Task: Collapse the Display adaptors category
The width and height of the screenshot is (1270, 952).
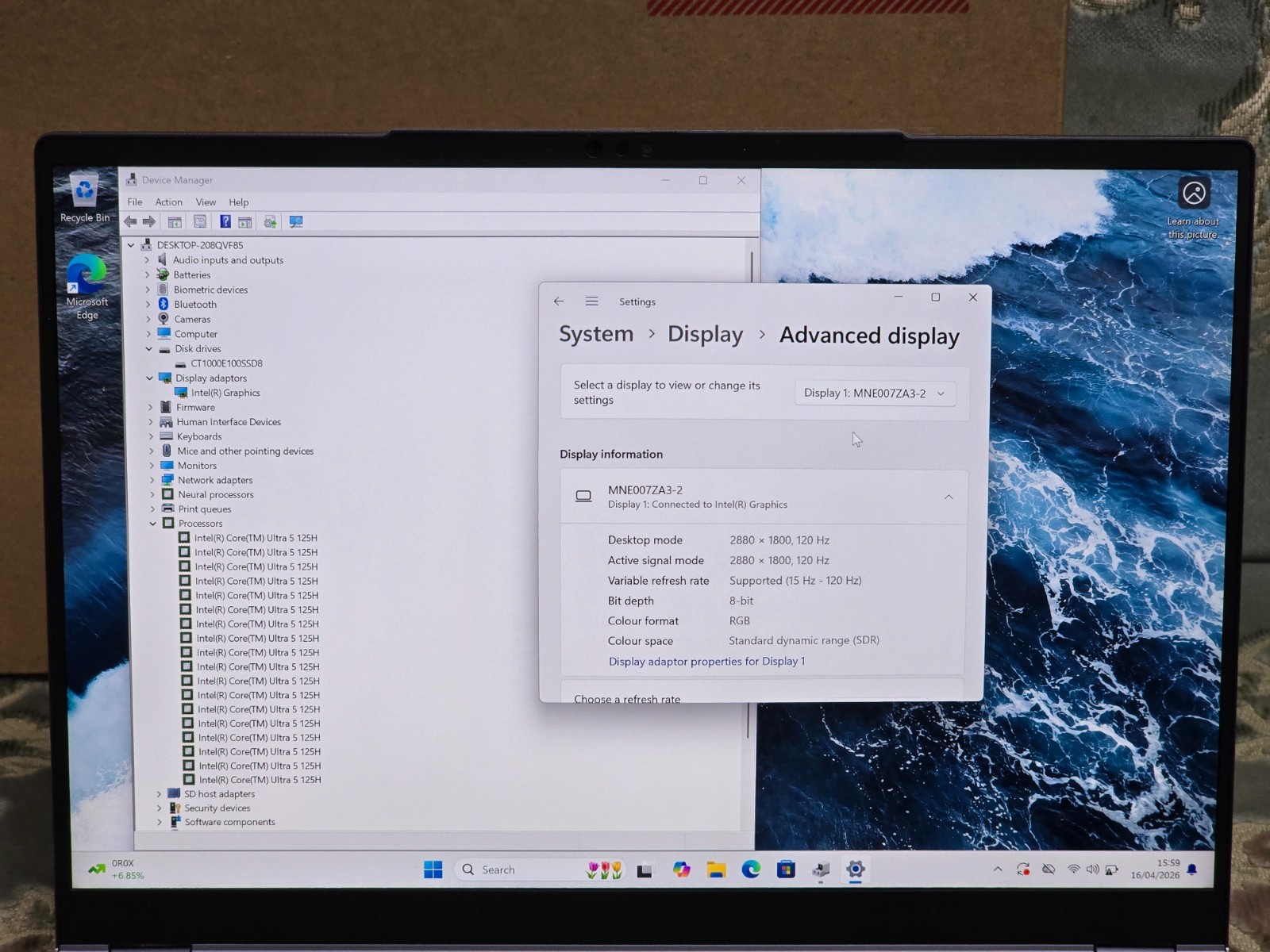Action: click(x=149, y=378)
